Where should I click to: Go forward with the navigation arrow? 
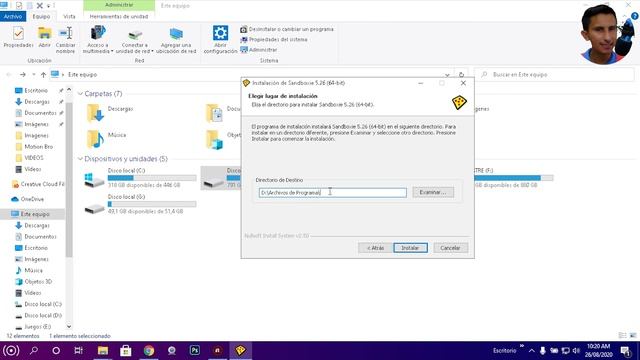click(x=22, y=75)
